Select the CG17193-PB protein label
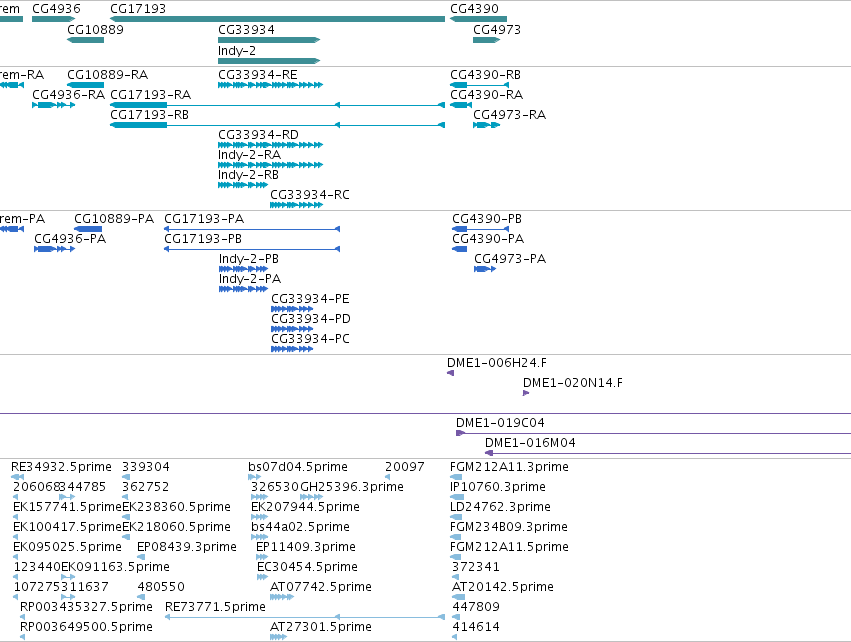This screenshot has height=642, width=851. (x=203, y=239)
